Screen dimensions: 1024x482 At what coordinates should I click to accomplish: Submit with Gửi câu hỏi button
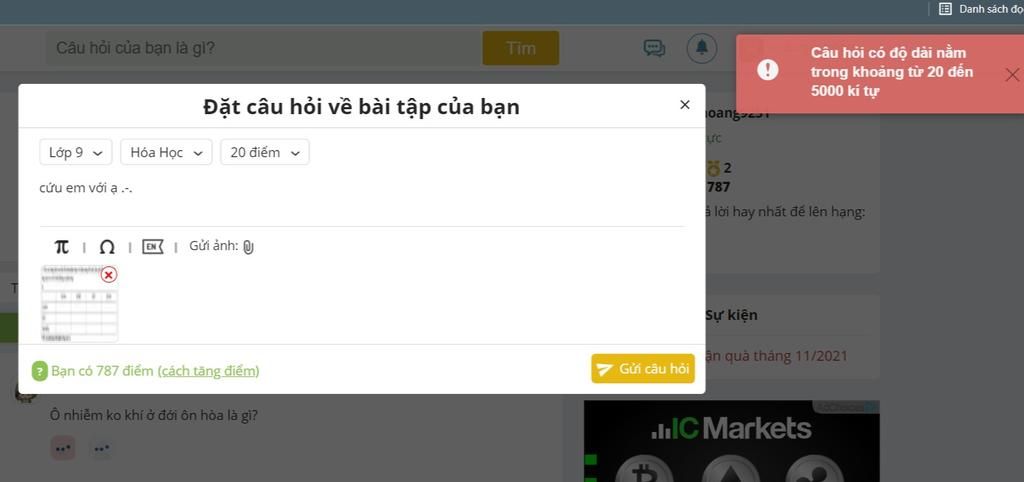click(x=643, y=369)
